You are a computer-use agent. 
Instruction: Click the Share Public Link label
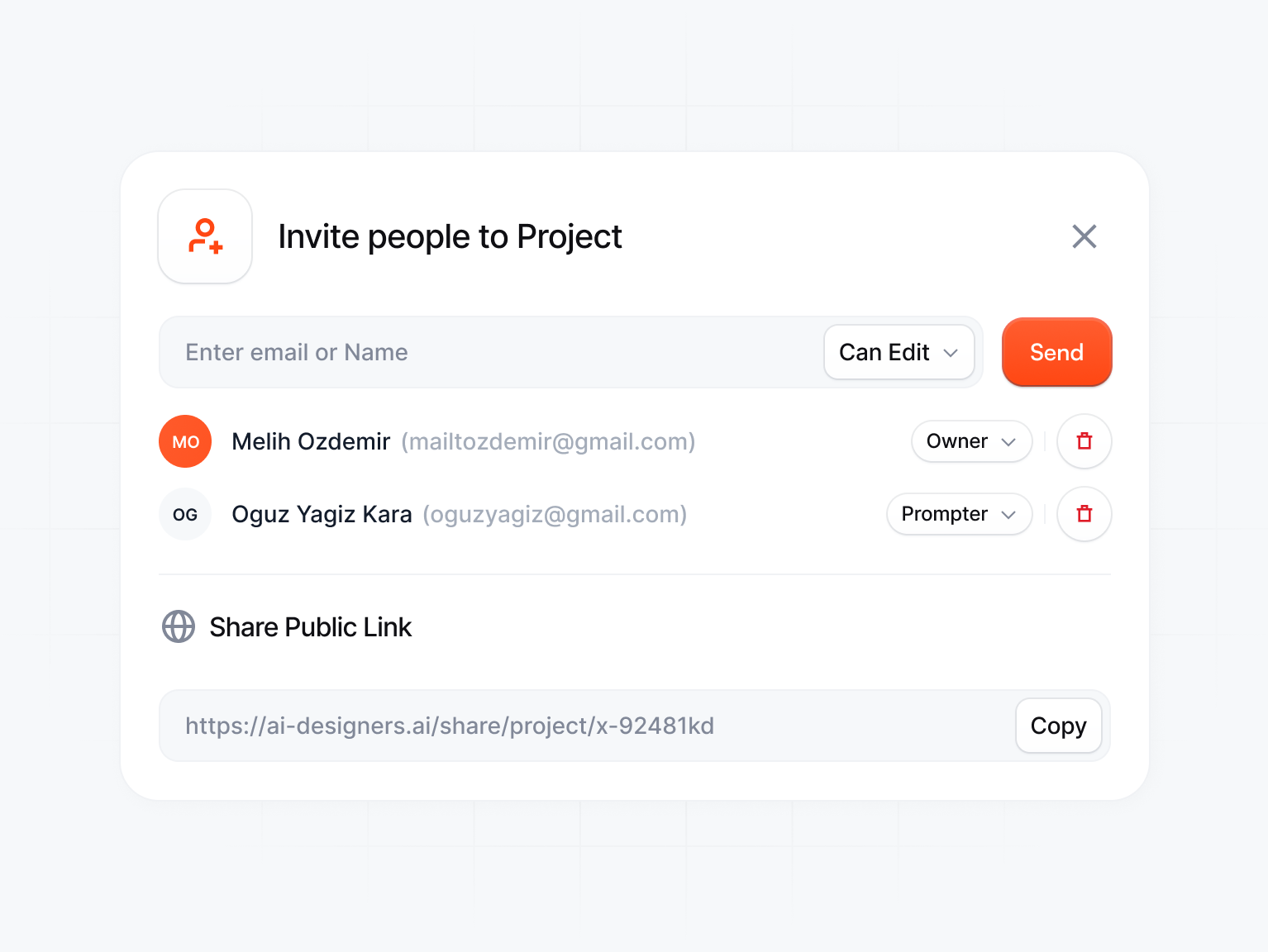point(310,626)
